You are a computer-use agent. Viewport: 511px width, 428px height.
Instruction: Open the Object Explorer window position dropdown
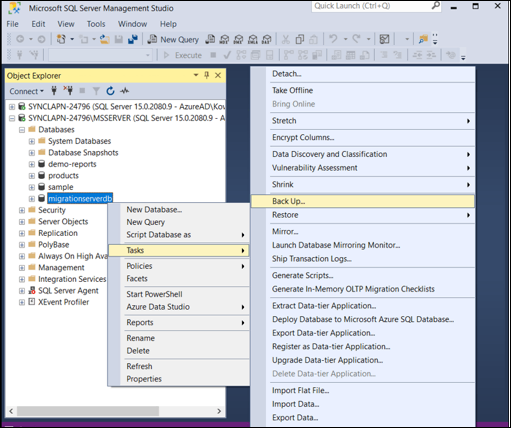[196, 75]
